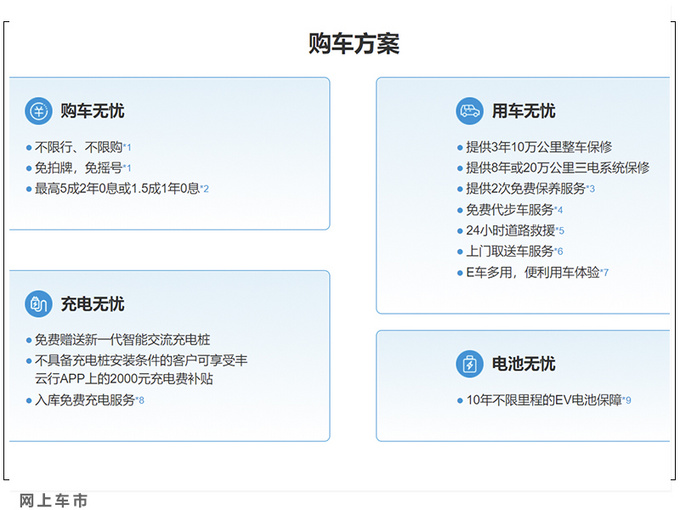
Task: Click the car icon beside 用车无忧
Action: tap(469, 111)
